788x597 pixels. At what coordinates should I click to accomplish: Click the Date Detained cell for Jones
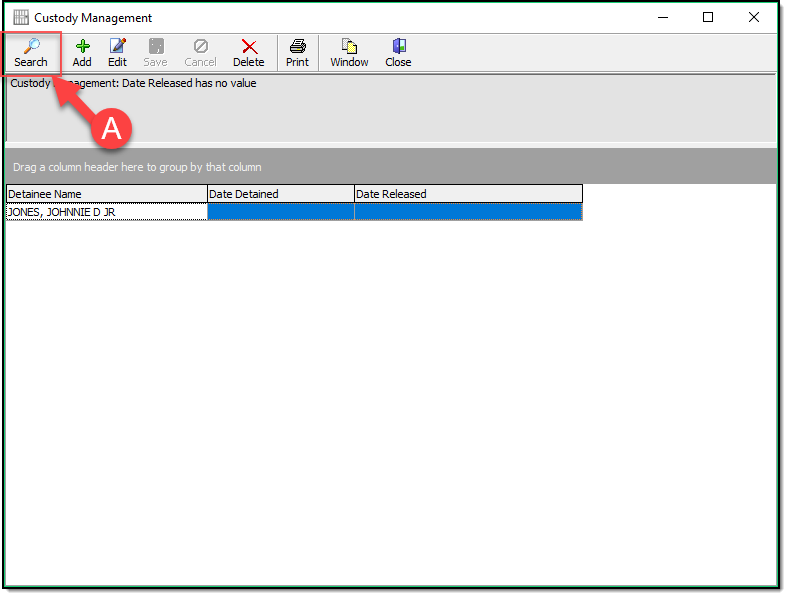pos(280,212)
